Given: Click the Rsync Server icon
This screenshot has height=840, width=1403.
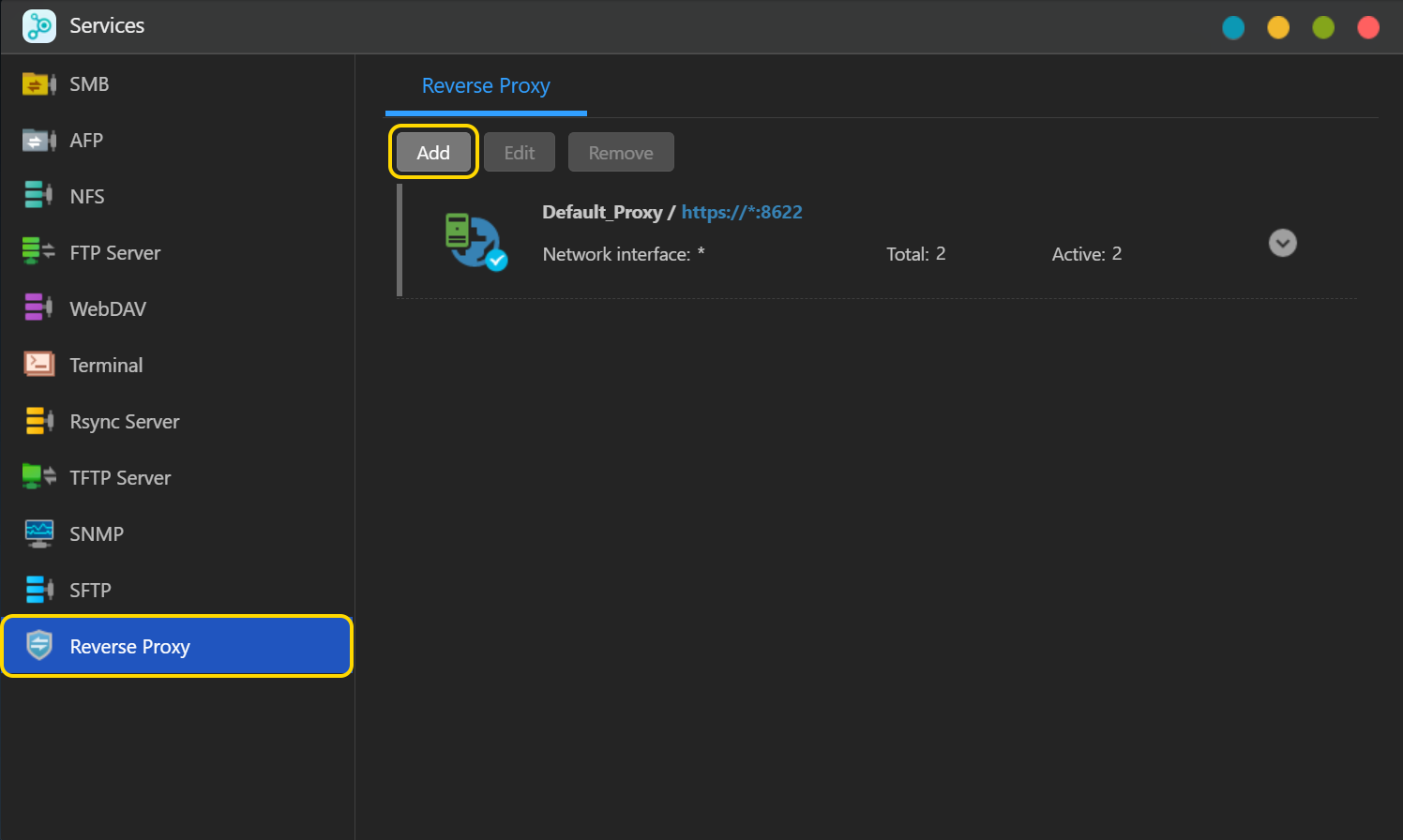Looking at the screenshot, I should (x=39, y=421).
